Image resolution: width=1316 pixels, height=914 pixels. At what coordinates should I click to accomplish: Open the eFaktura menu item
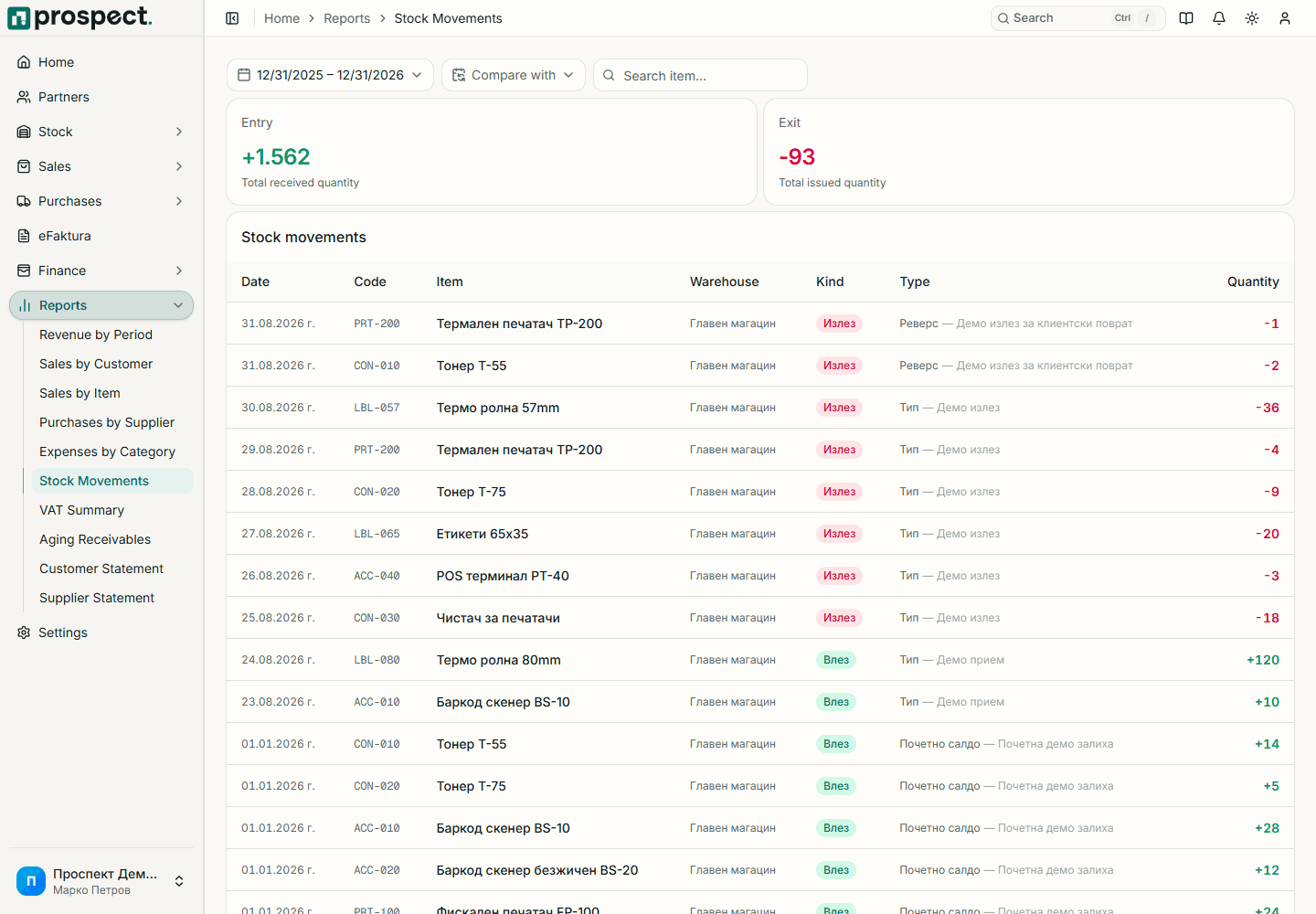tap(101, 236)
